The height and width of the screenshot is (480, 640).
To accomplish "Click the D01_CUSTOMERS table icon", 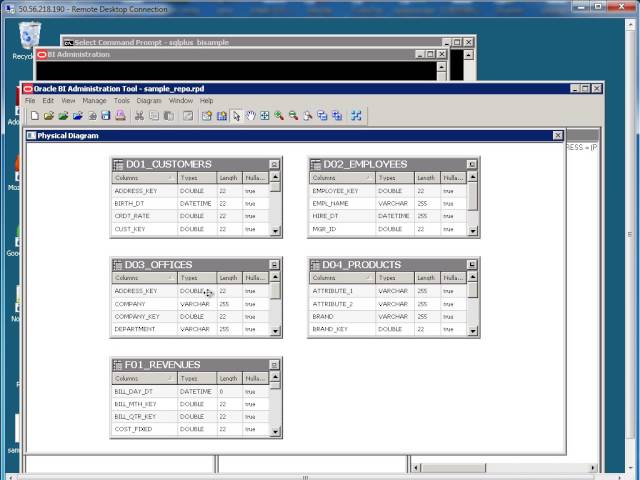I will point(118,164).
